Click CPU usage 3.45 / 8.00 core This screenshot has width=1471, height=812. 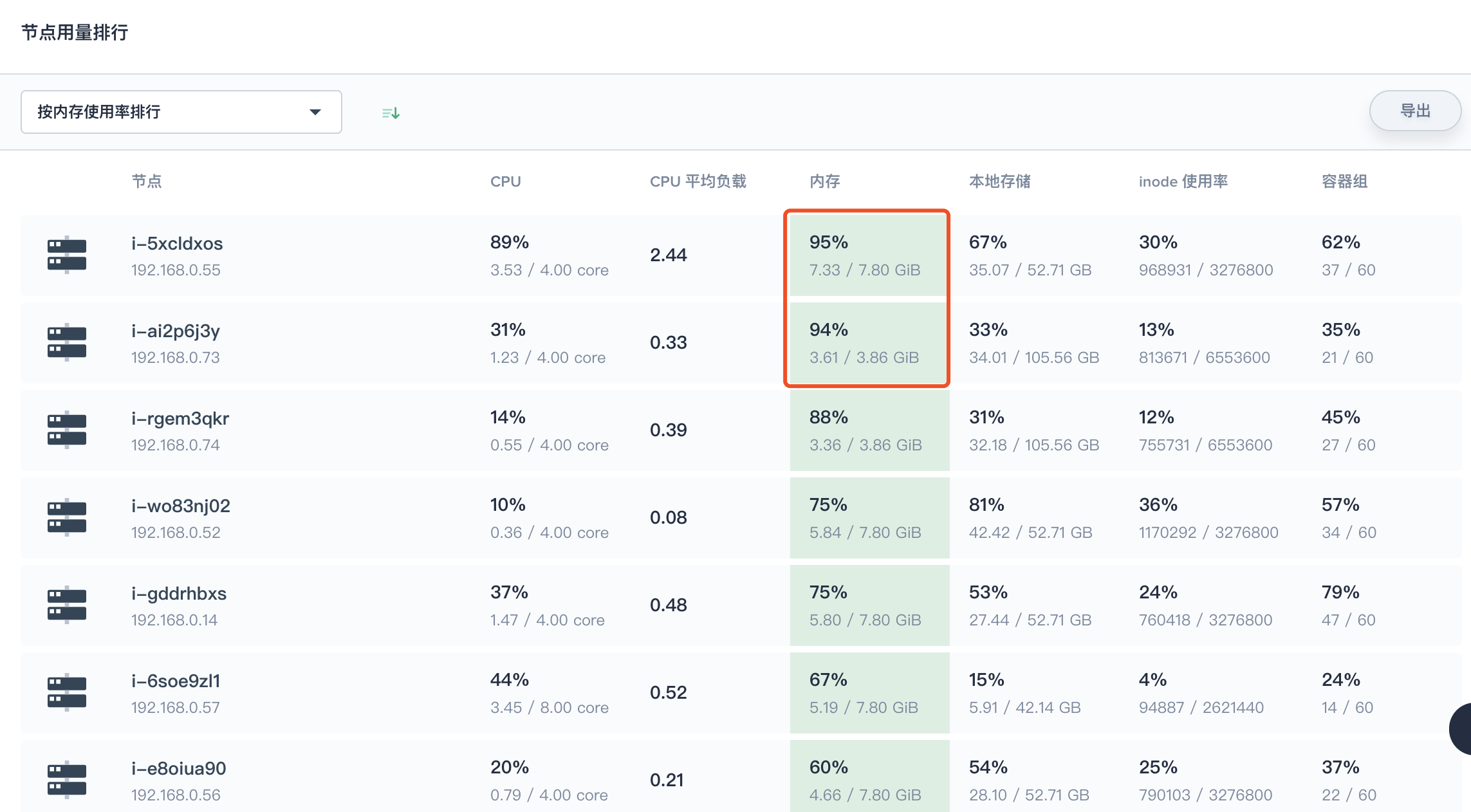click(550, 708)
